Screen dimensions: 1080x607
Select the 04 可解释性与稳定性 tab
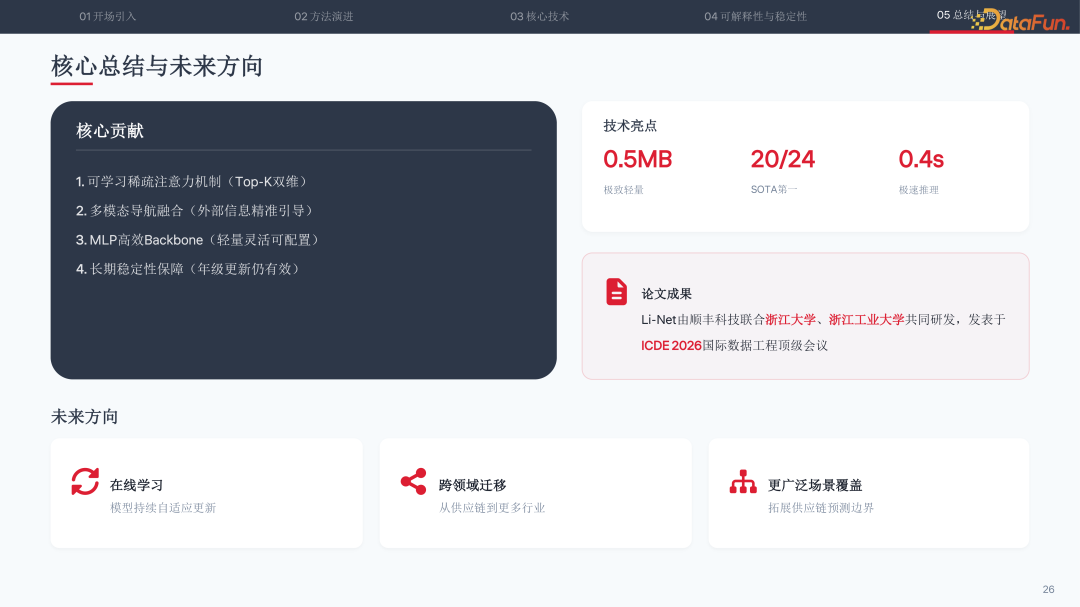[x=756, y=16]
